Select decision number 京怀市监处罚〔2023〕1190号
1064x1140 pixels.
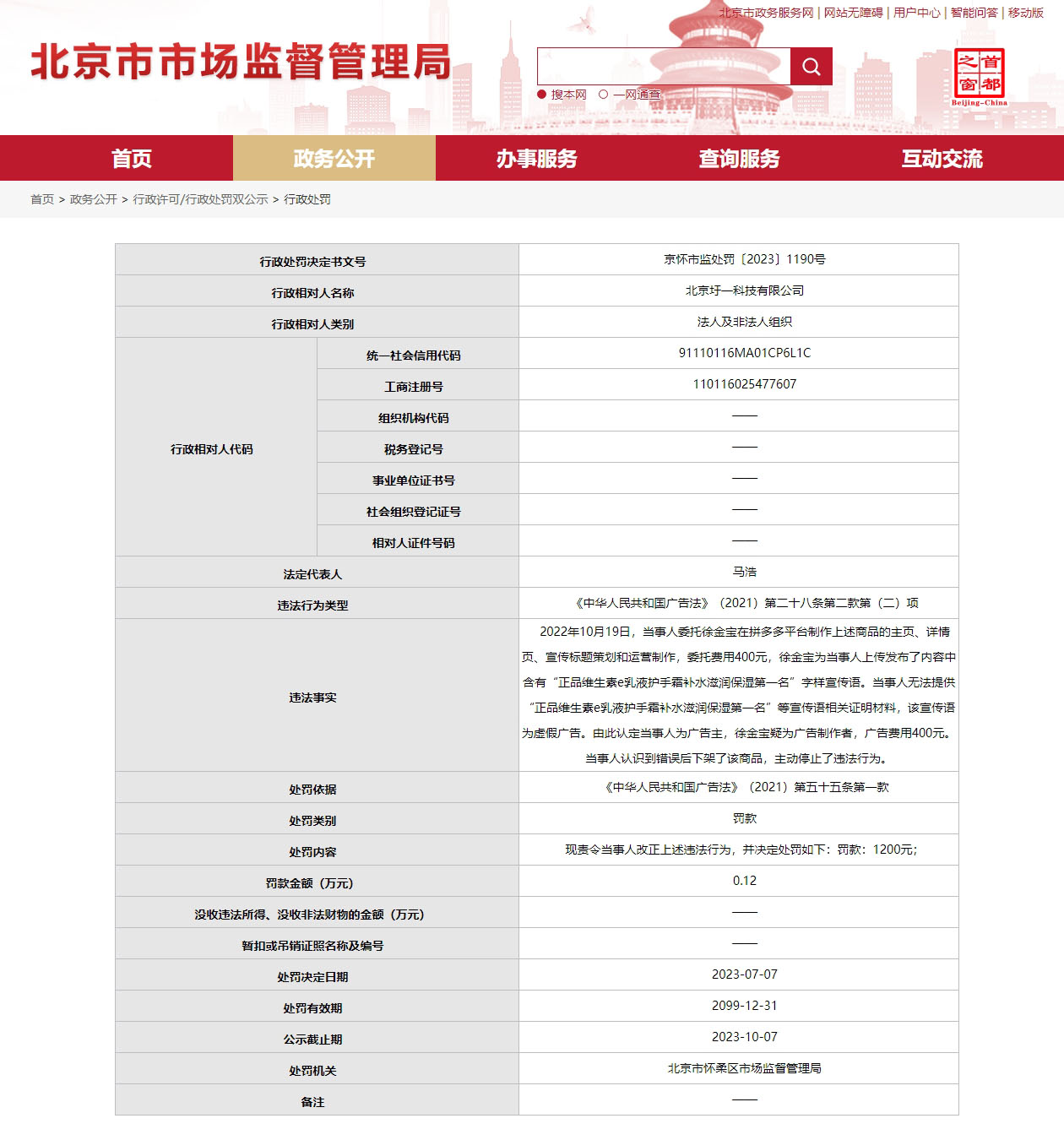(745, 259)
